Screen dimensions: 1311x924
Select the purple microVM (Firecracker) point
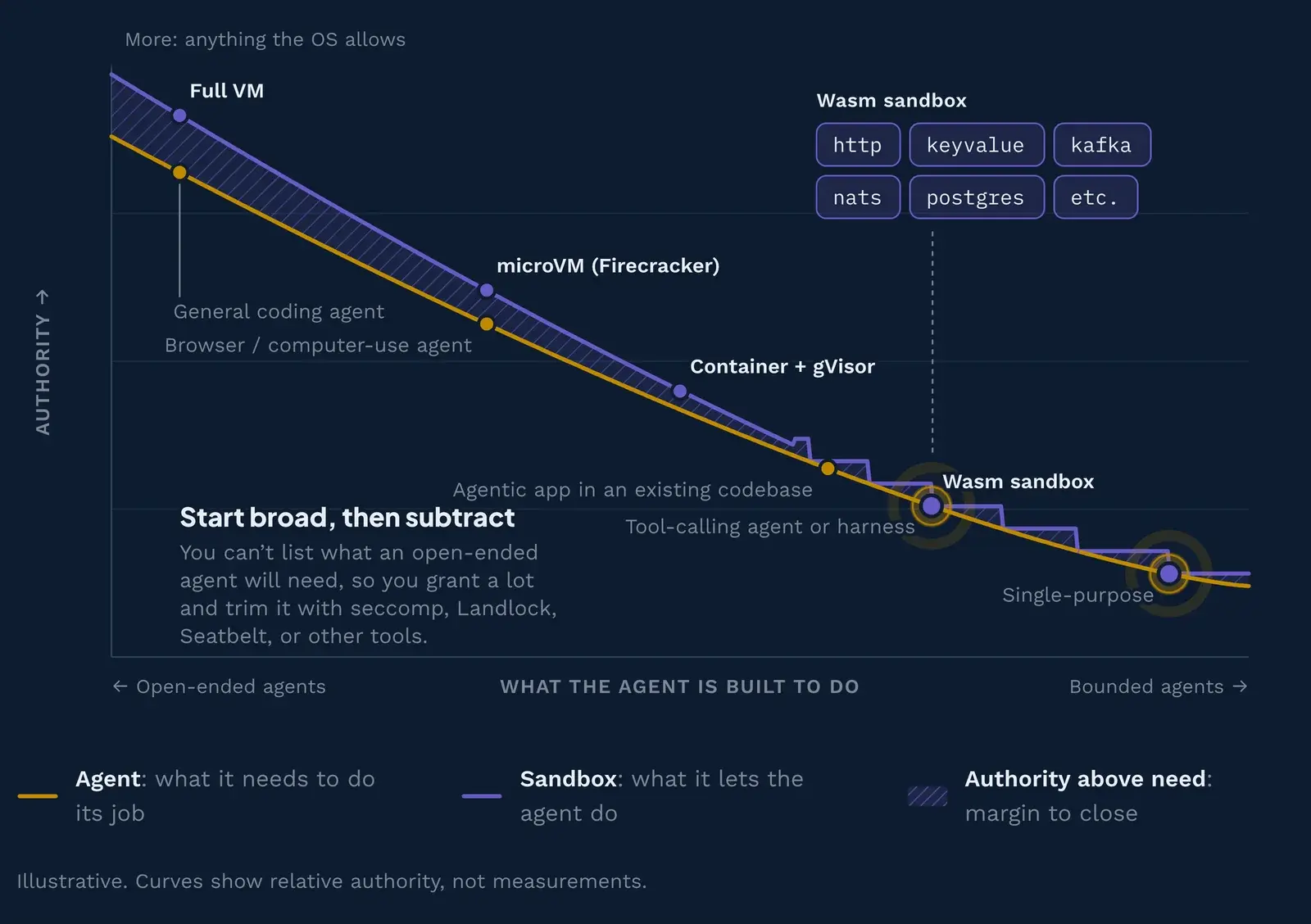[x=487, y=290]
